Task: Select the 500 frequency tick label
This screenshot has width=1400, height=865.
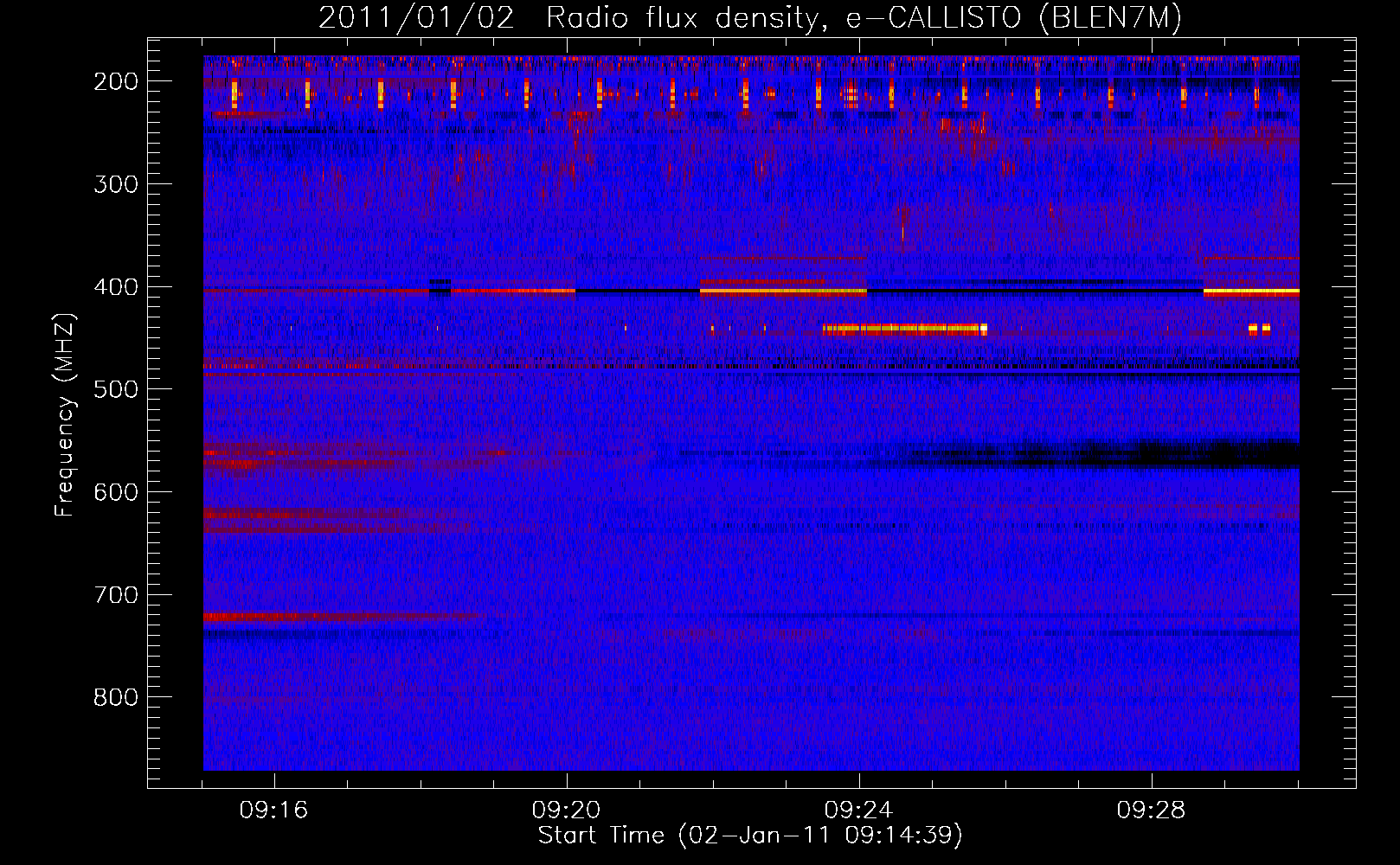Action: point(116,389)
